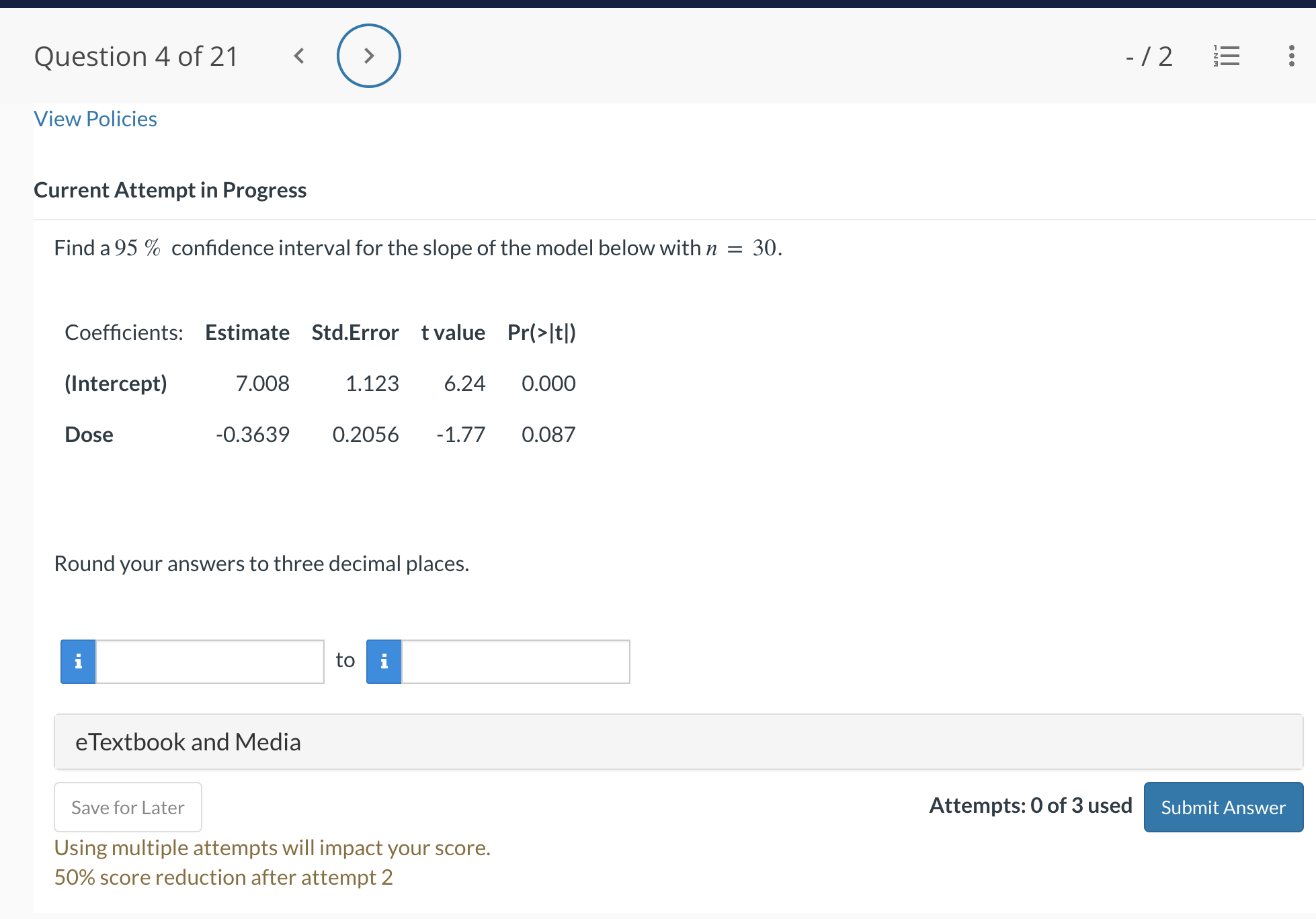1316x919 pixels.
Task: Open the three-dot more options menu
Action: pyautogui.click(x=1291, y=56)
